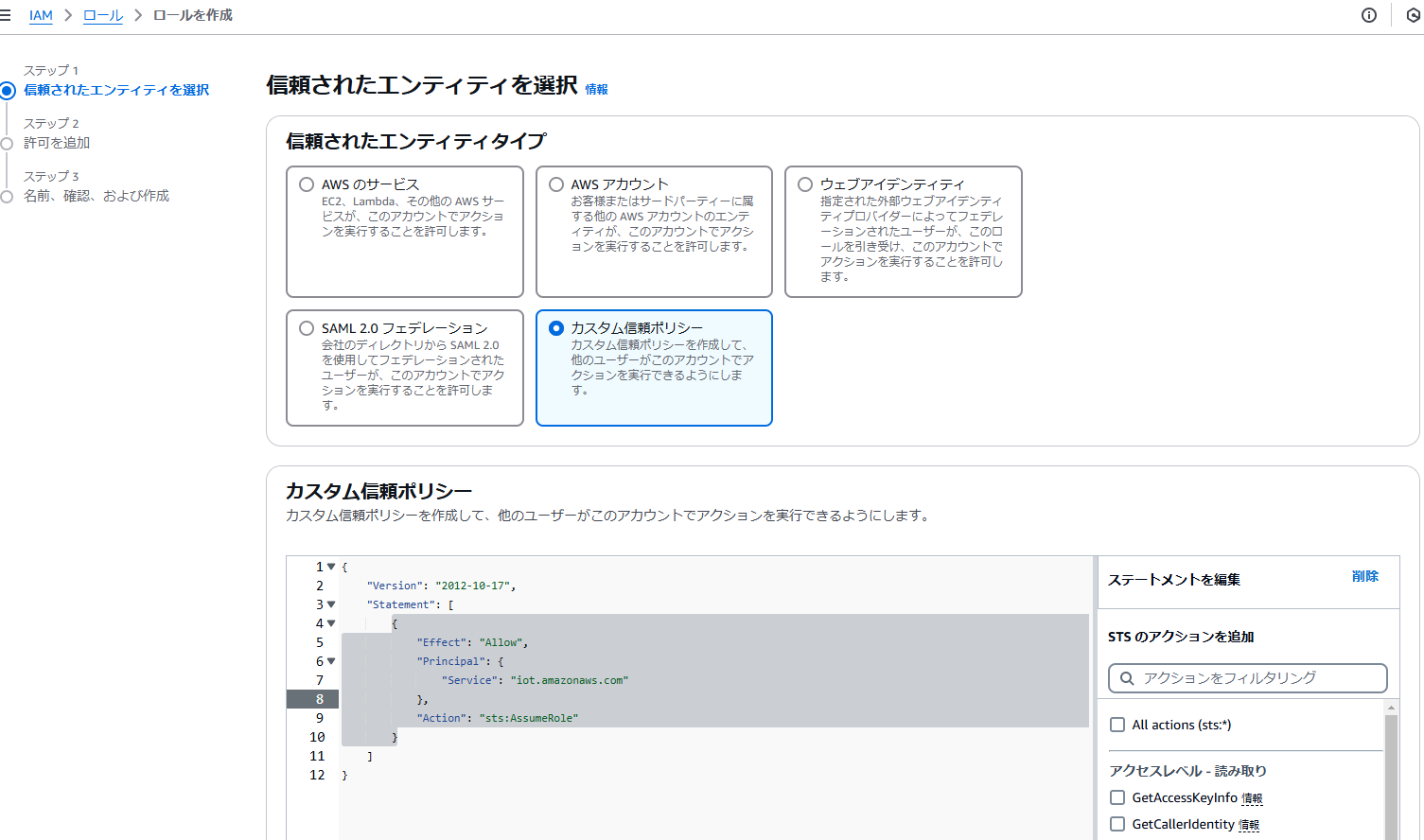Click the info circle icon at top right
Image resolution: width=1424 pixels, height=840 pixels.
[1369, 15]
